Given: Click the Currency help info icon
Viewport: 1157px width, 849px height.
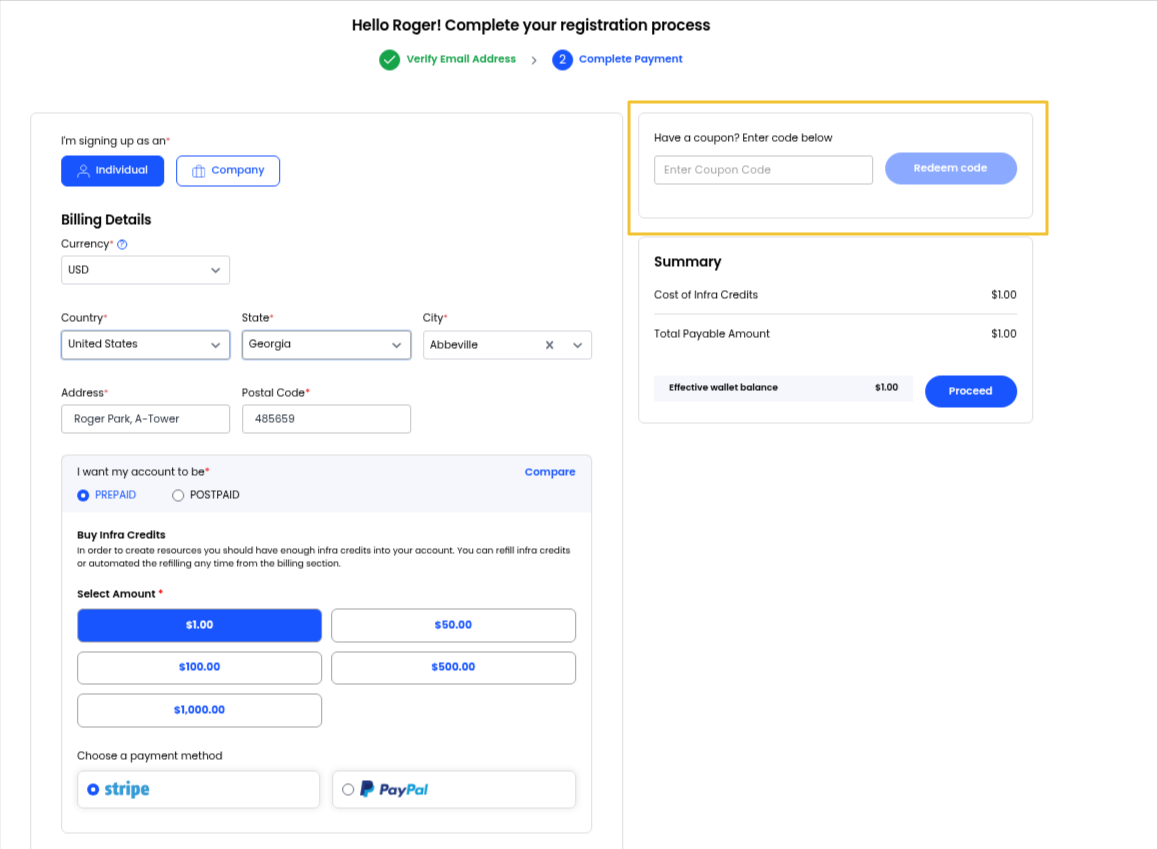Looking at the screenshot, I should coord(122,245).
